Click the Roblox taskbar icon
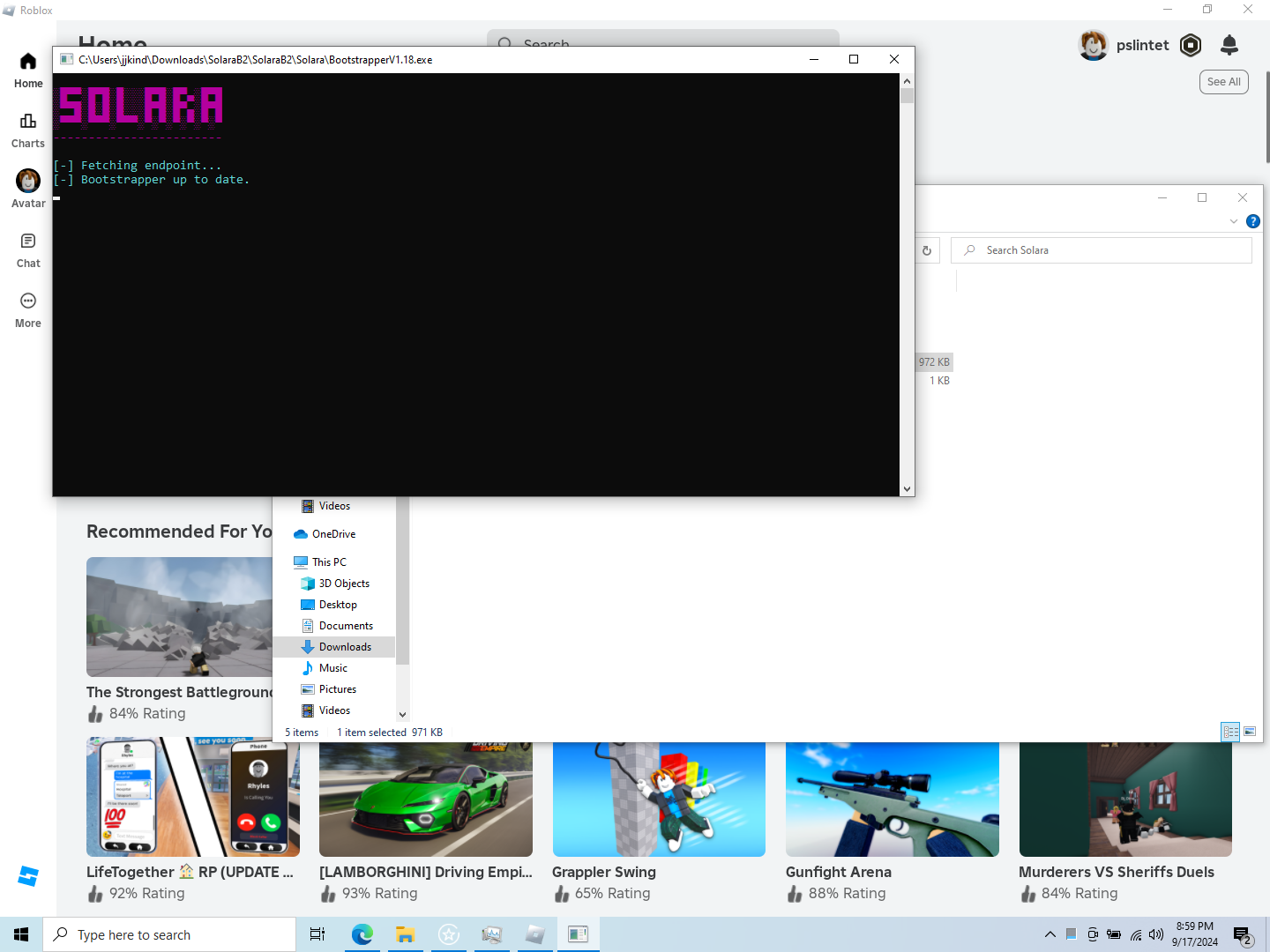Image resolution: width=1270 pixels, height=952 pixels. (534, 934)
